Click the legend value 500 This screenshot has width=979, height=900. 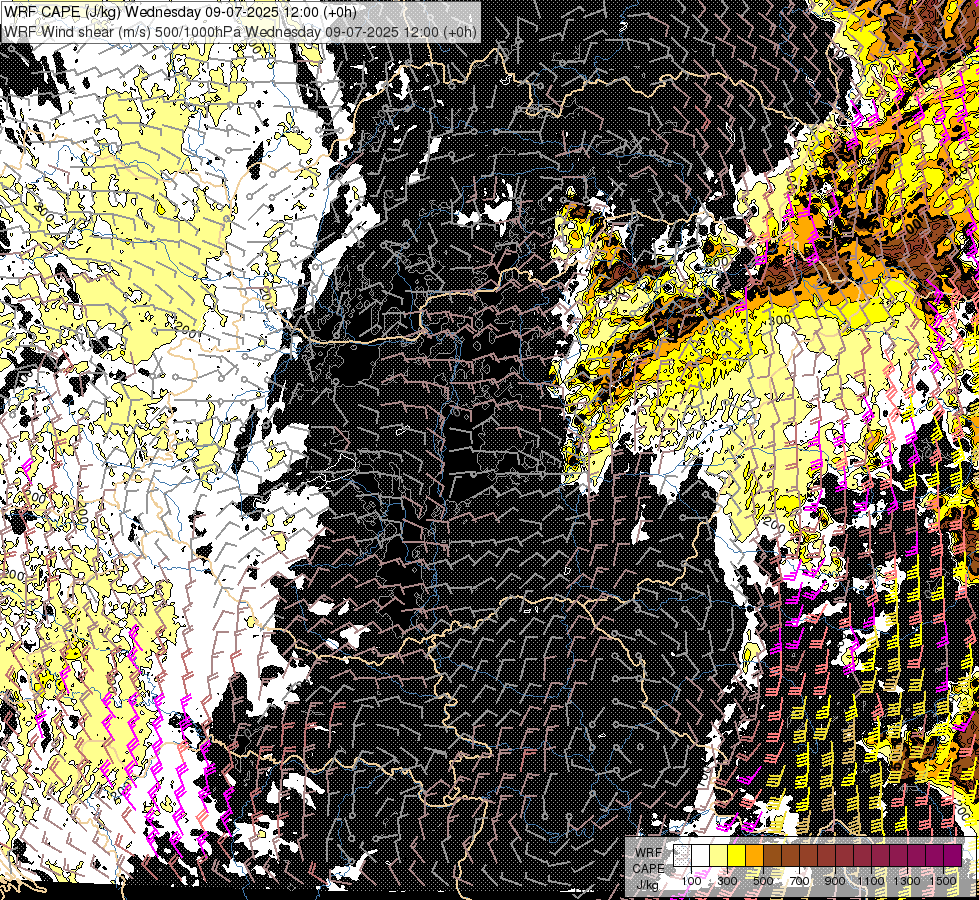[x=763, y=881]
